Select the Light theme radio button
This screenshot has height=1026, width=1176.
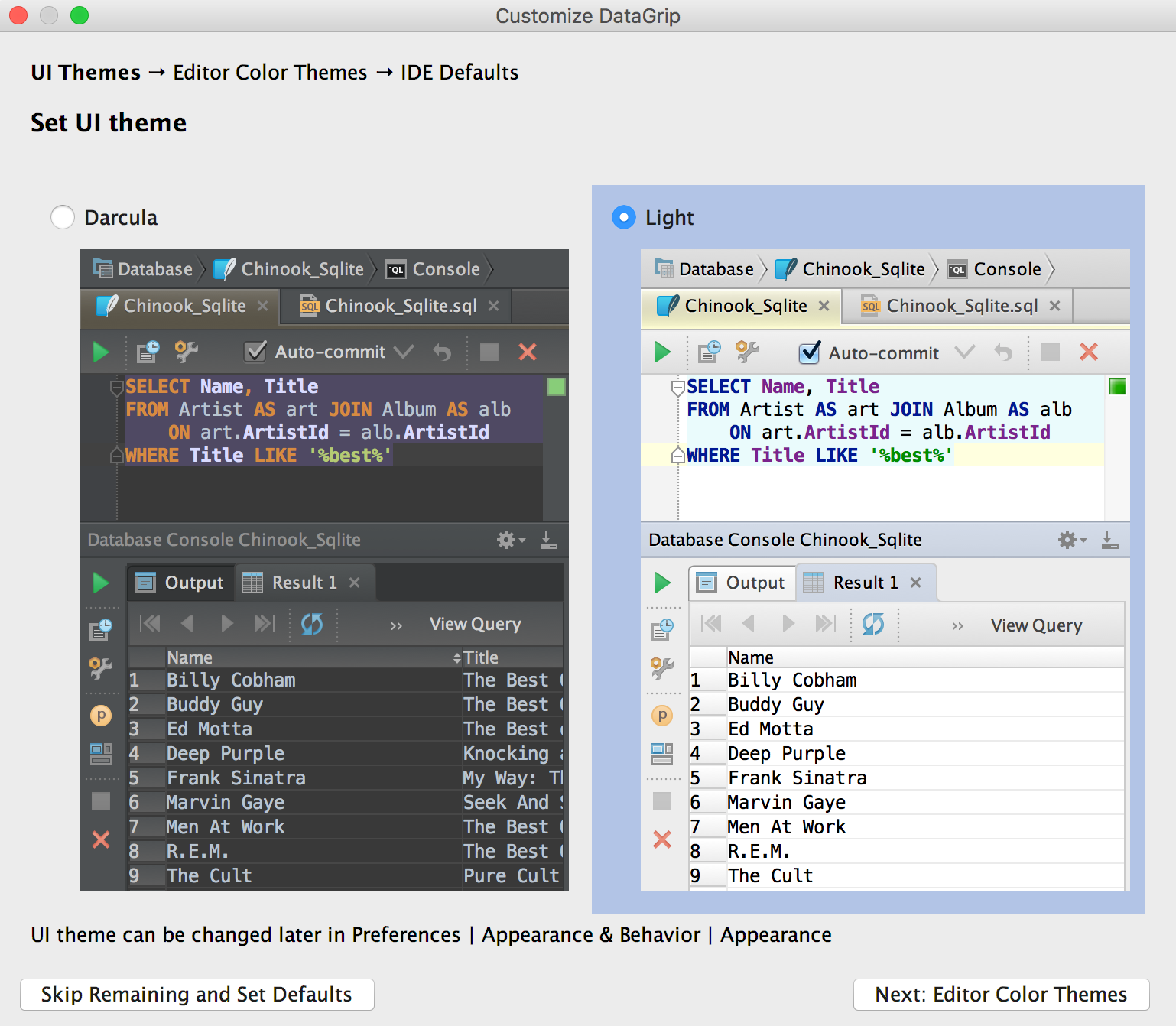[x=624, y=217]
